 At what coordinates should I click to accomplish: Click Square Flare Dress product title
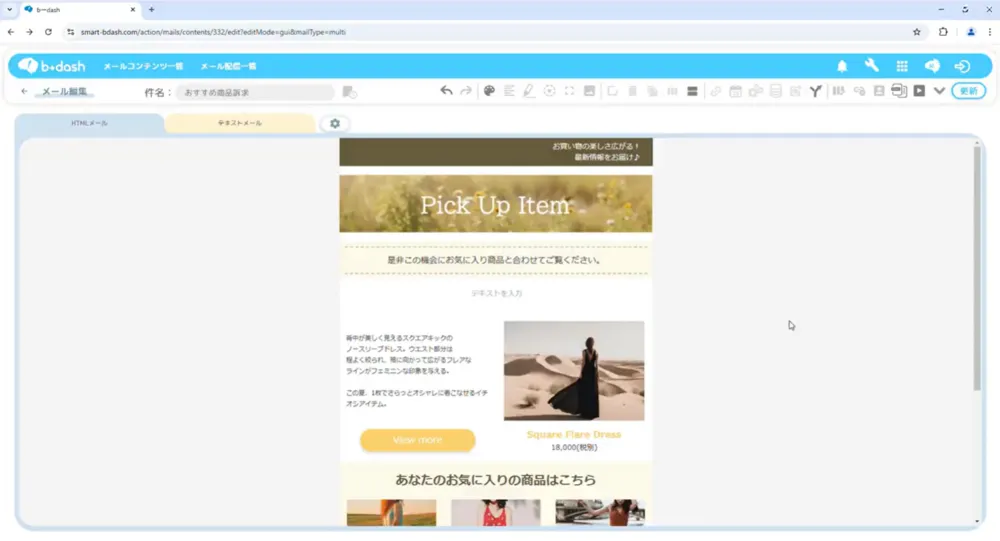tap(574, 434)
